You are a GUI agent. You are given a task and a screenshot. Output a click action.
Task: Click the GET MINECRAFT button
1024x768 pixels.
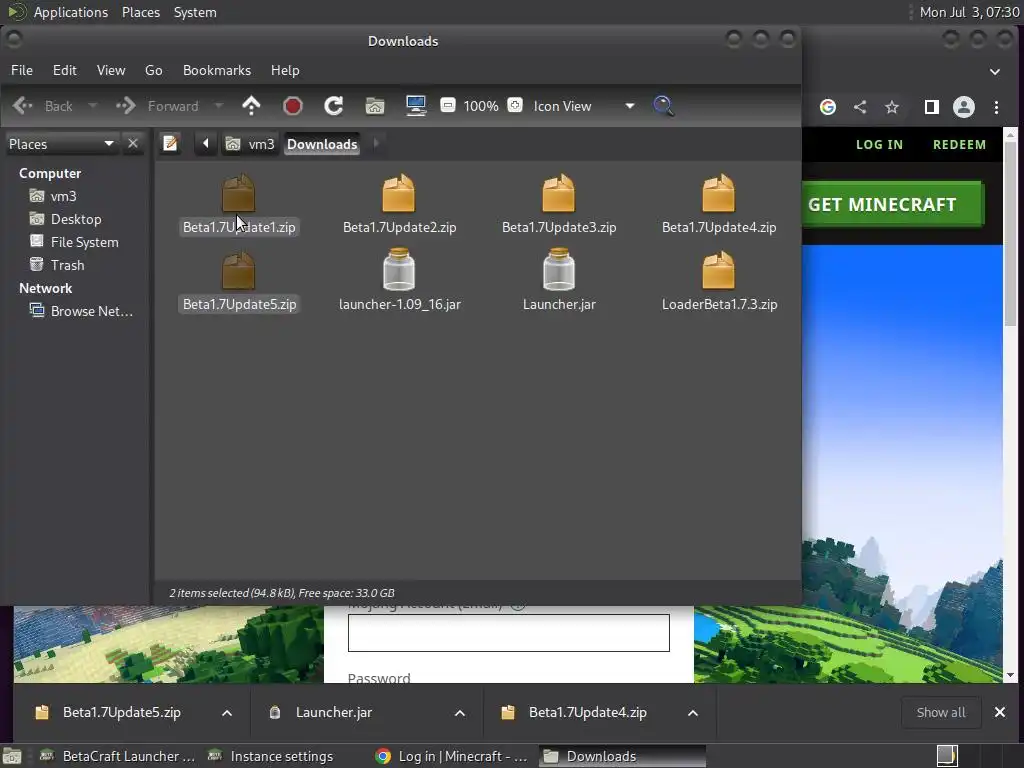pos(892,204)
